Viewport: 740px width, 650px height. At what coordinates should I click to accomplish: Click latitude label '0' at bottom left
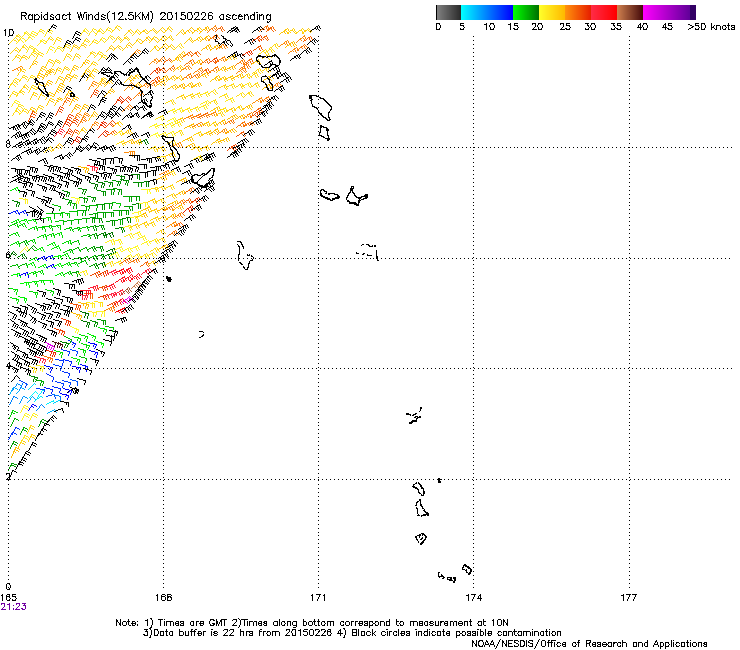(8, 587)
